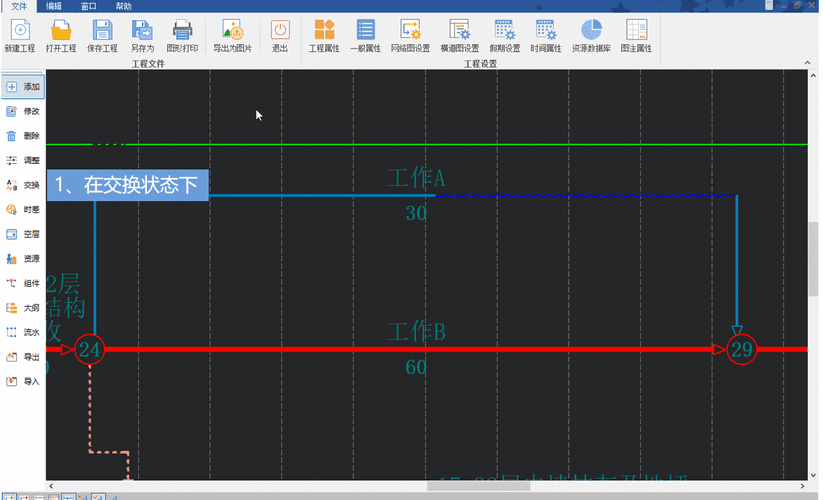Select node 29 on the critical path
This screenshot has width=823, height=500.
point(742,349)
